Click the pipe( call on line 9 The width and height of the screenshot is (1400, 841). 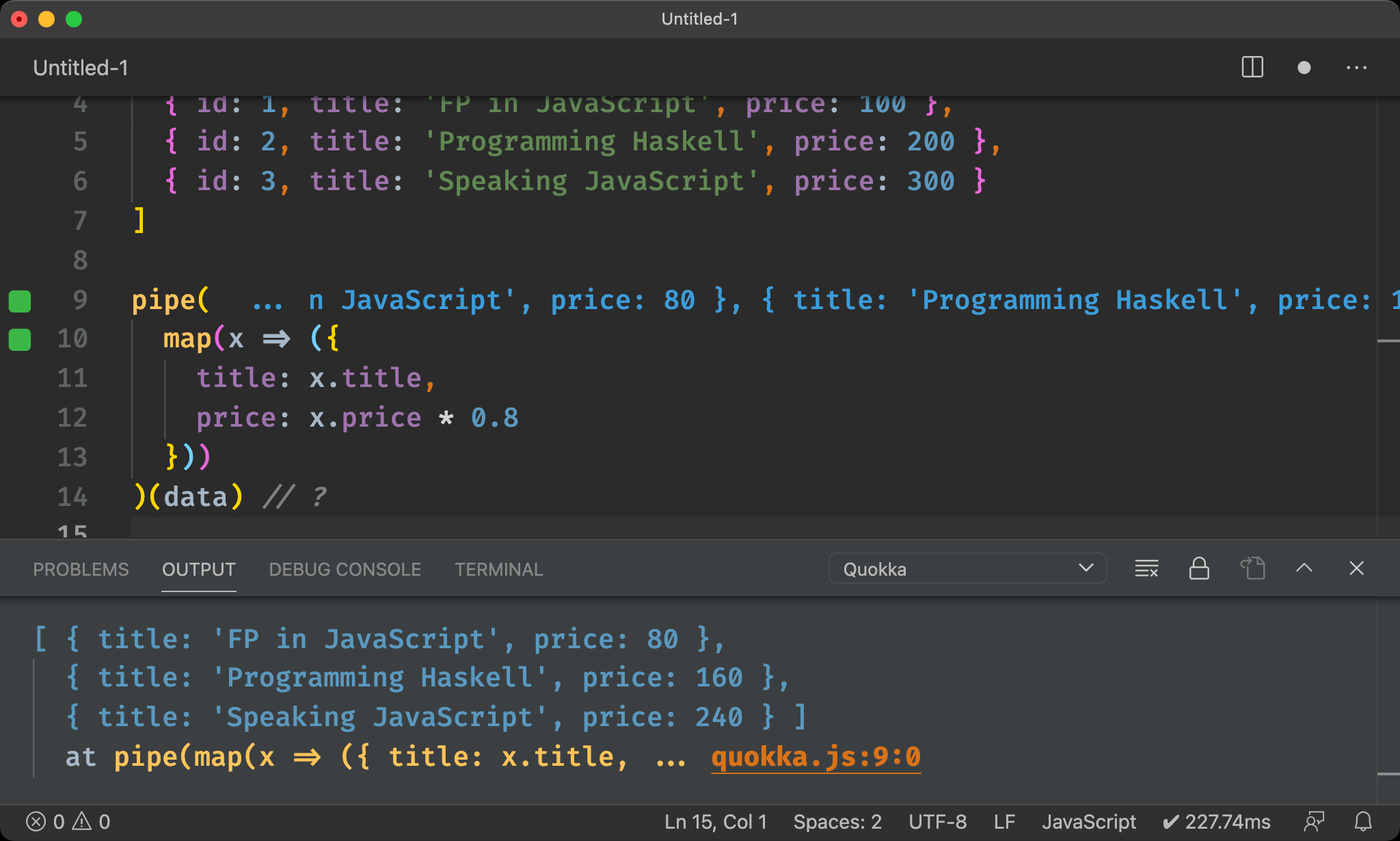pos(170,300)
